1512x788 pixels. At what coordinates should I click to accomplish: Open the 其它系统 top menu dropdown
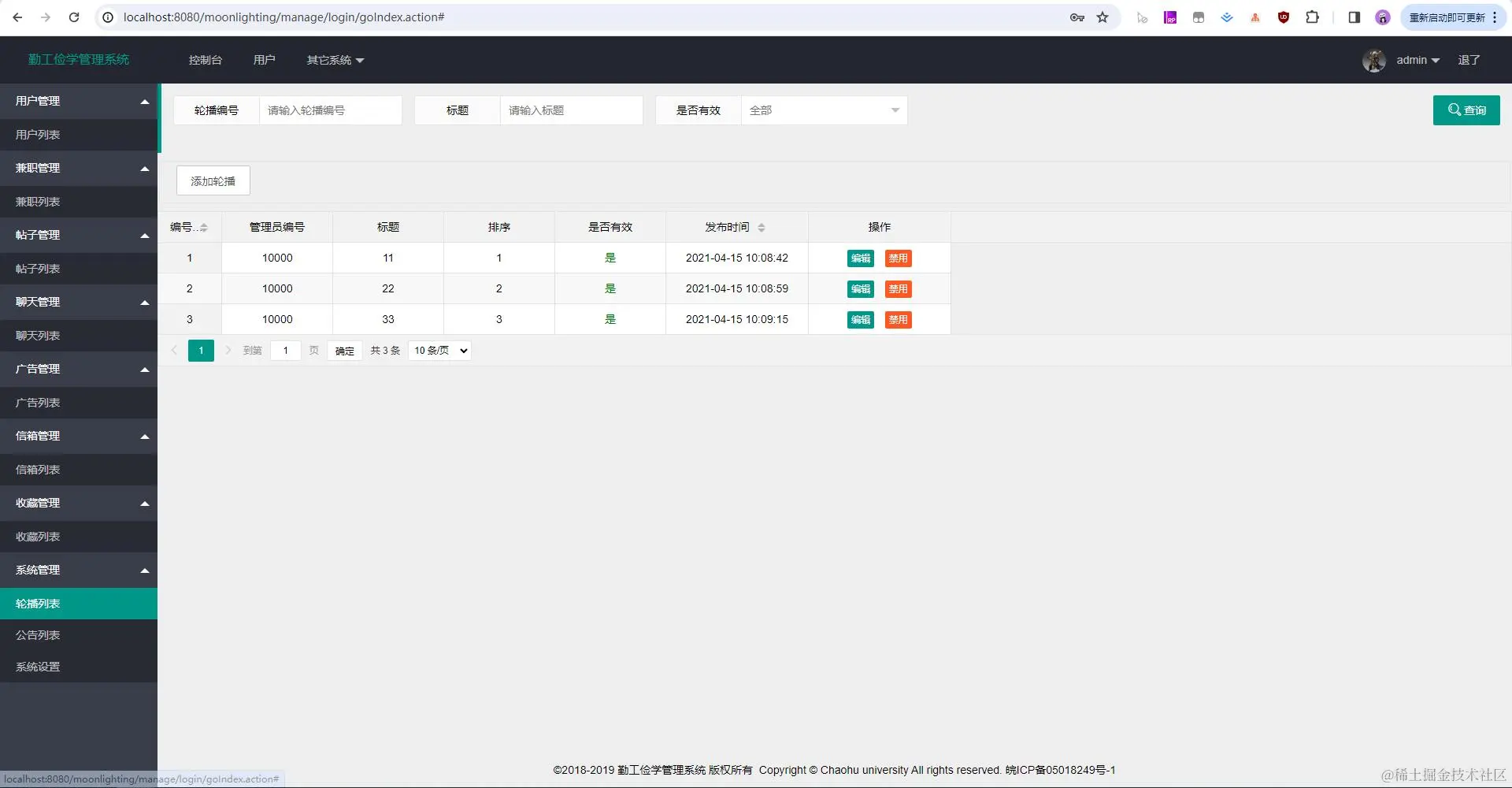click(x=335, y=60)
